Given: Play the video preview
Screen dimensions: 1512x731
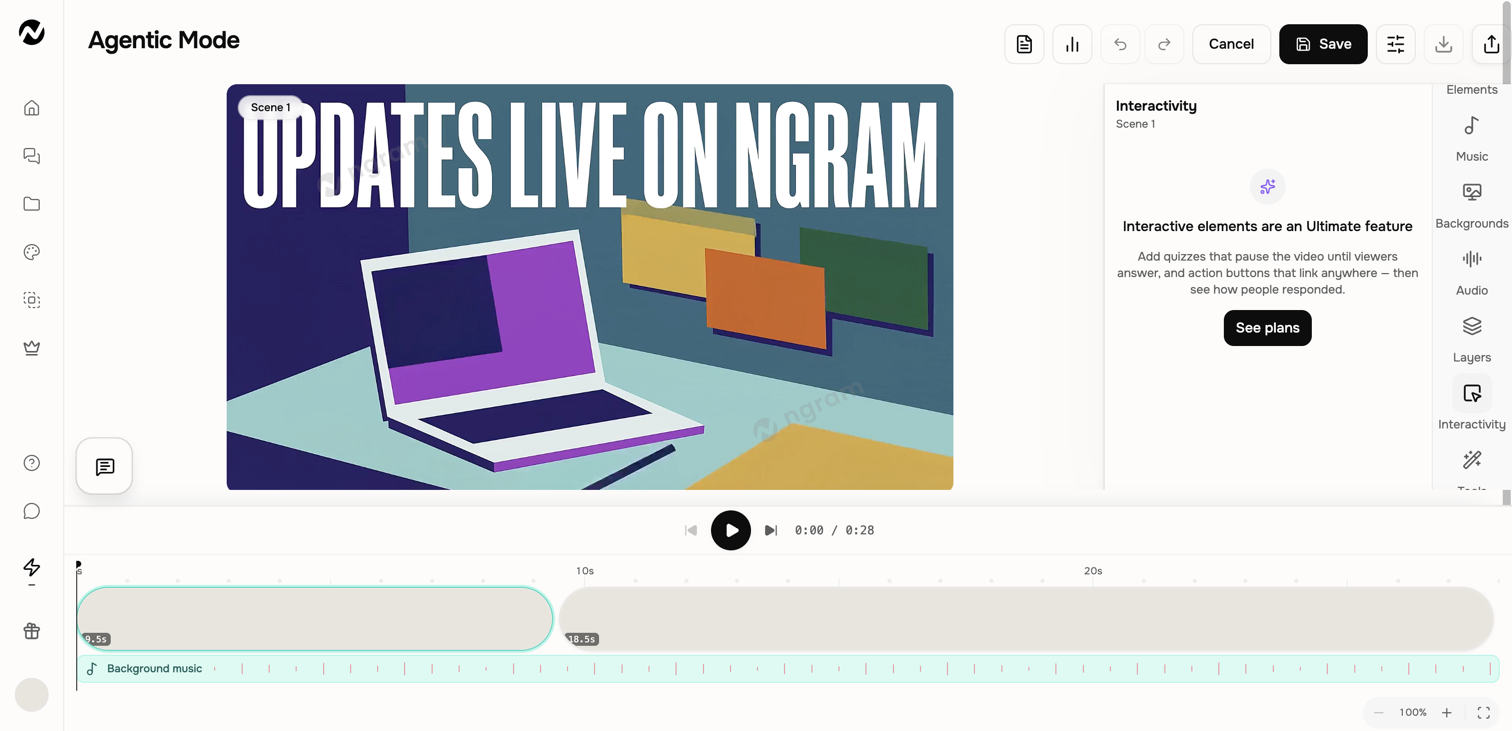Looking at the screenshot, I should (x=731, y=530).
